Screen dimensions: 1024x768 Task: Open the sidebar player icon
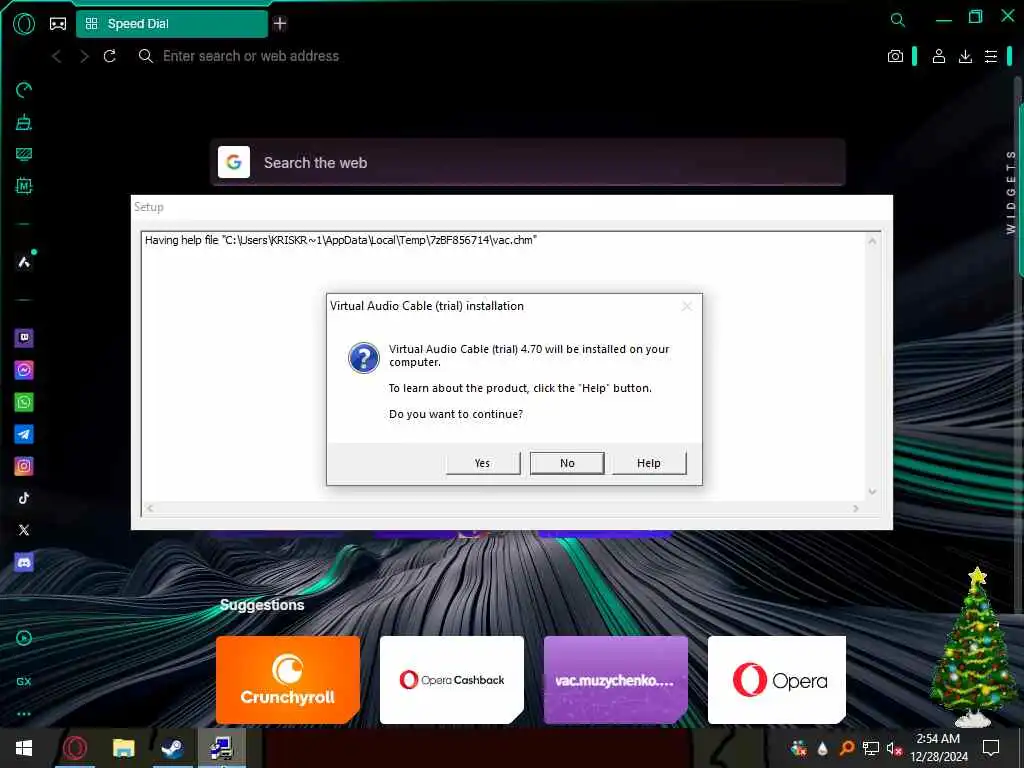[x=24, y=638]
